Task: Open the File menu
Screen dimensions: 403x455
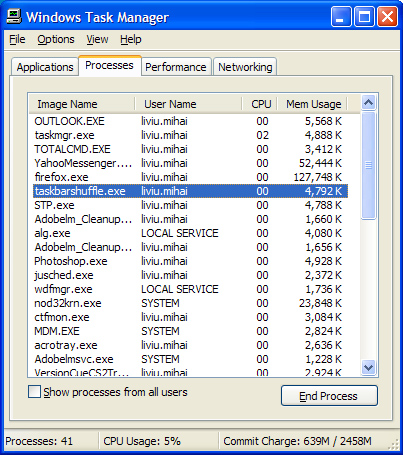Action: point(17,39)
